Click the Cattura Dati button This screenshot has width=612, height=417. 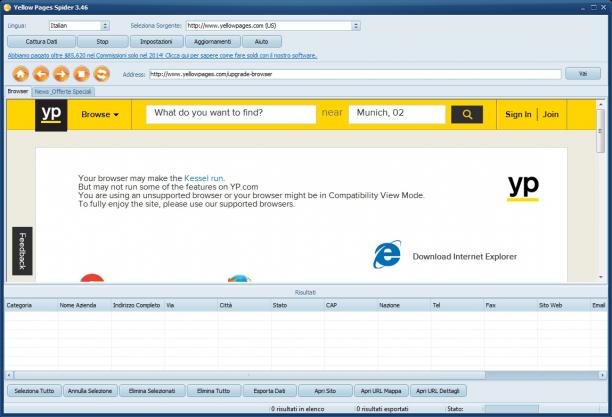[41, 41]
